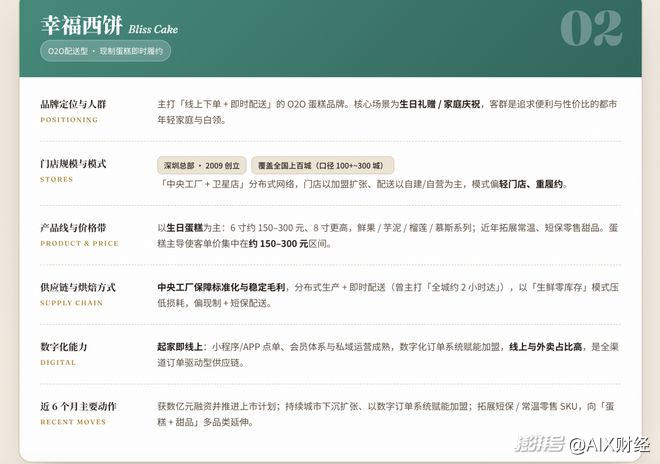Select the 近 6 个月主要动作 heading
This screenshot has height=464, width=660.
78,407
